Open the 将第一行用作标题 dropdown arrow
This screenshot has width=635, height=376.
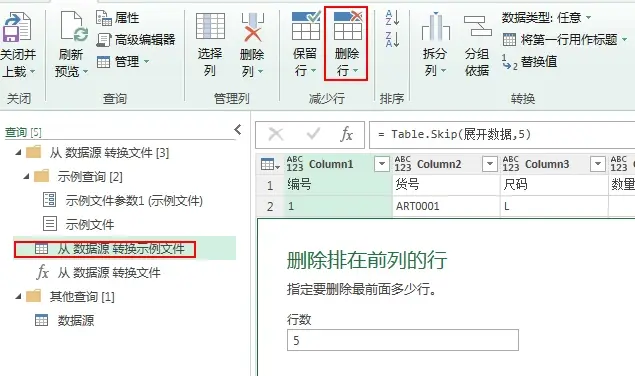pos(624,40)
